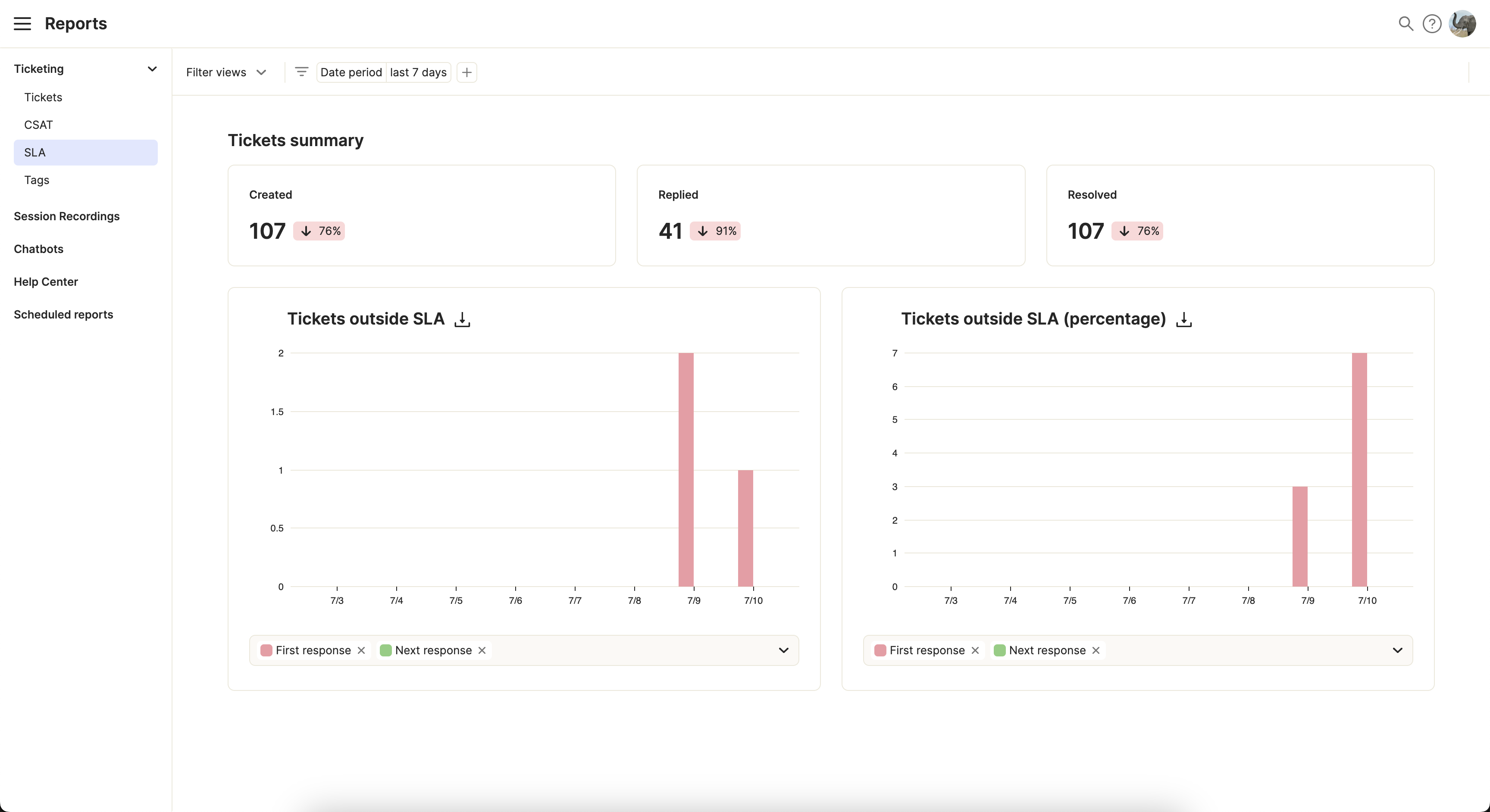Click the 76% decrease badge under Resolved
Viewport: 1490px width, 812px height.
pos(1137,231)
